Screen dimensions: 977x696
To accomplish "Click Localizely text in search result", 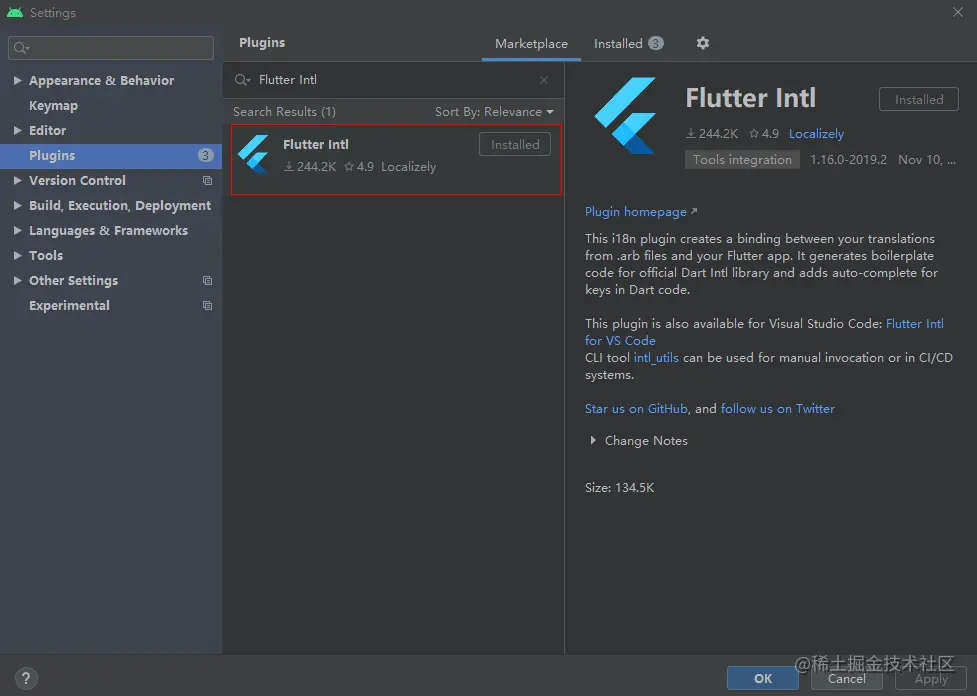I will [408, 167].
